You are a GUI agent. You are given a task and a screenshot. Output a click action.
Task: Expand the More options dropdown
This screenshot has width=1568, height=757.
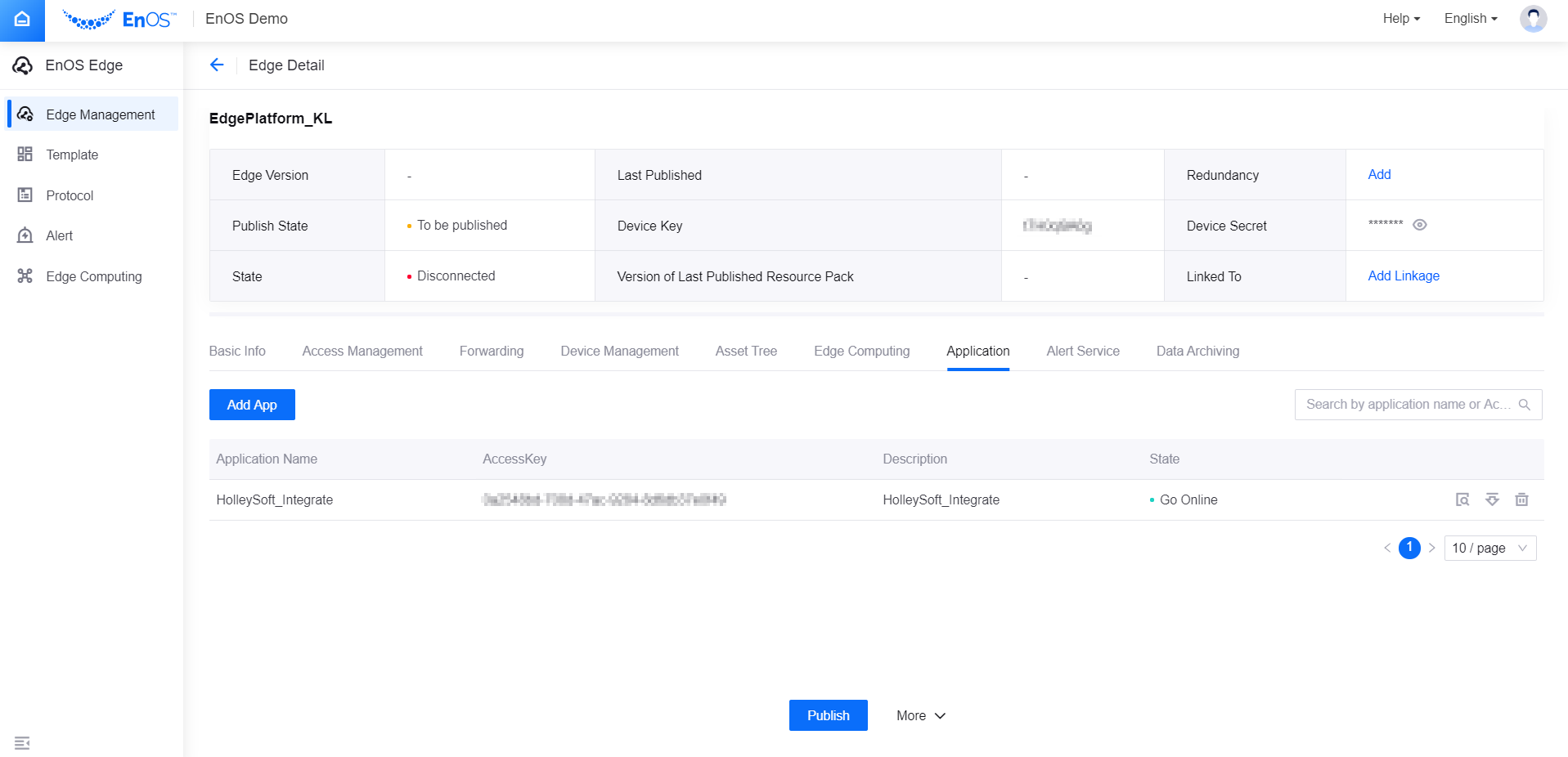coord(921,715)
